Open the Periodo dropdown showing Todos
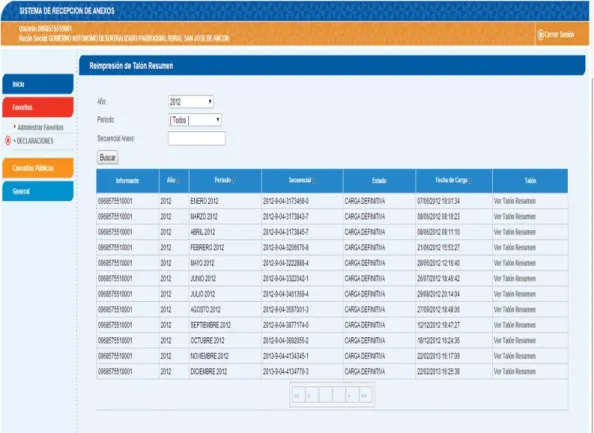 [x=195, y=120]
